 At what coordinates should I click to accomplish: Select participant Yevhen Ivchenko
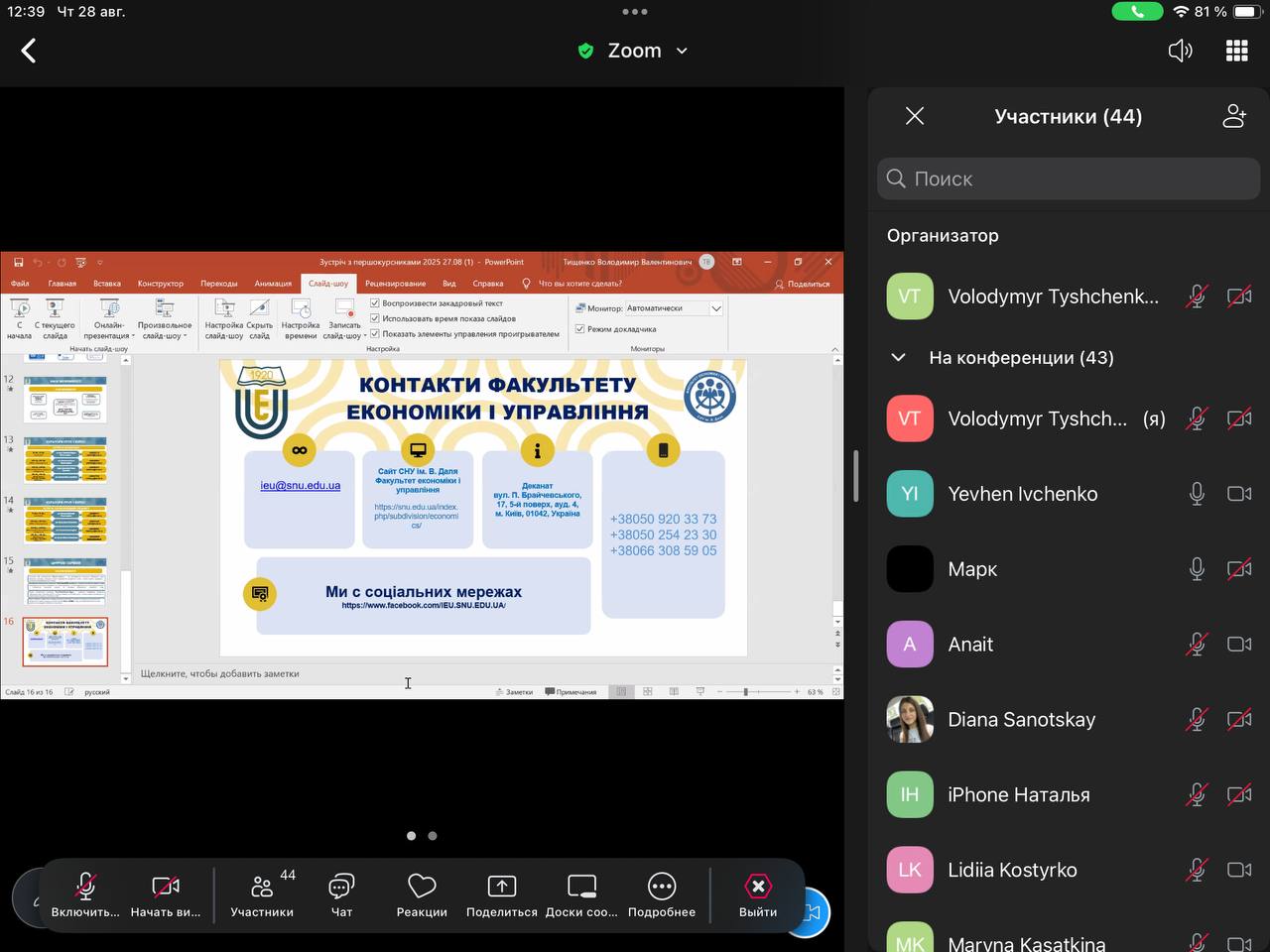click(1069, 494)
